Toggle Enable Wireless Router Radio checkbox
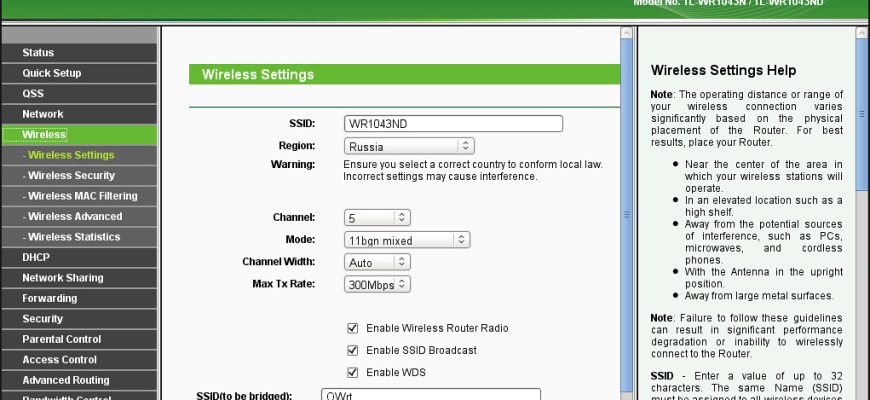The width and height of the screenshot is (870, 400). click(352, 328)
